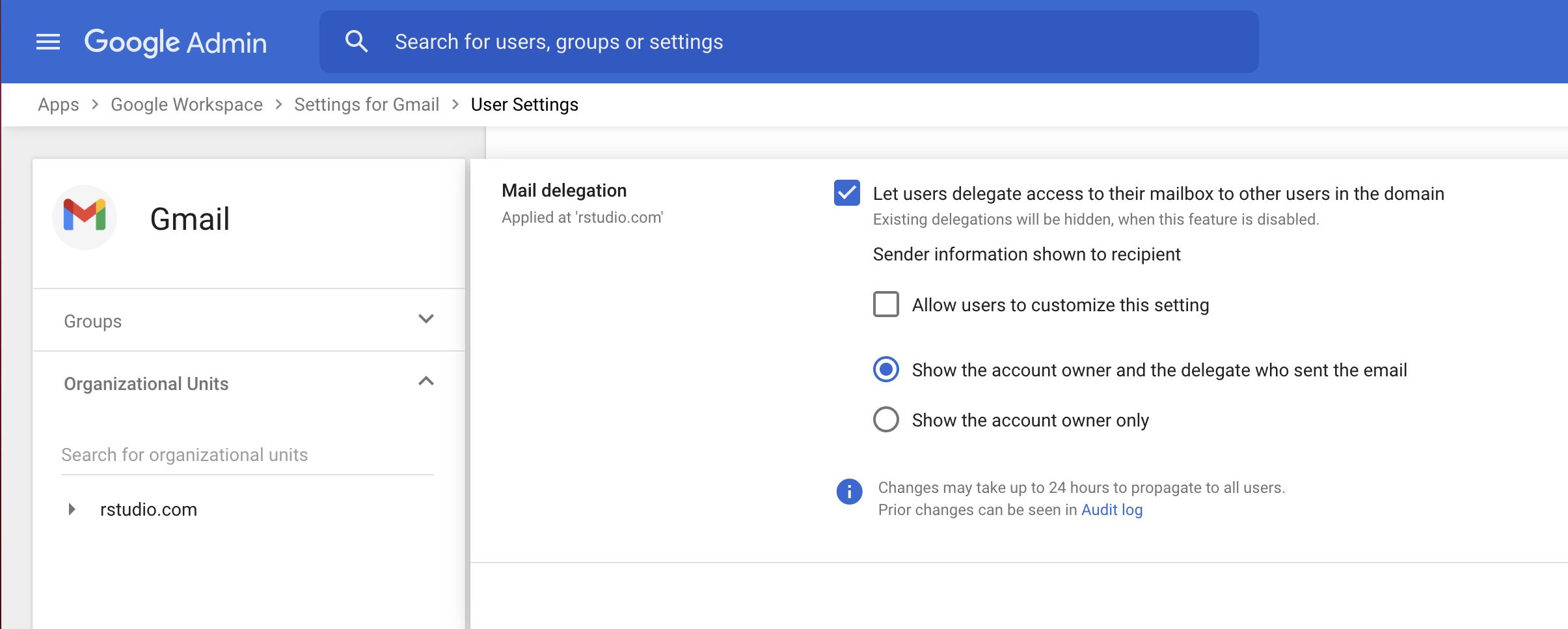Image resolution: width=1568 pixels, height=629 pixels.
Task: Click Sender information shown to recipient text
Action: point(1027,254)
